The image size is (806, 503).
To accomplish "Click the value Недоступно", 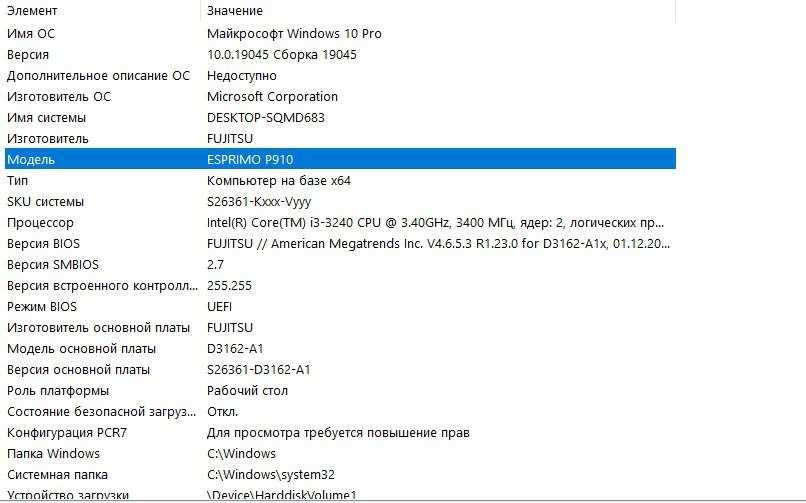I will pos(242,76).
